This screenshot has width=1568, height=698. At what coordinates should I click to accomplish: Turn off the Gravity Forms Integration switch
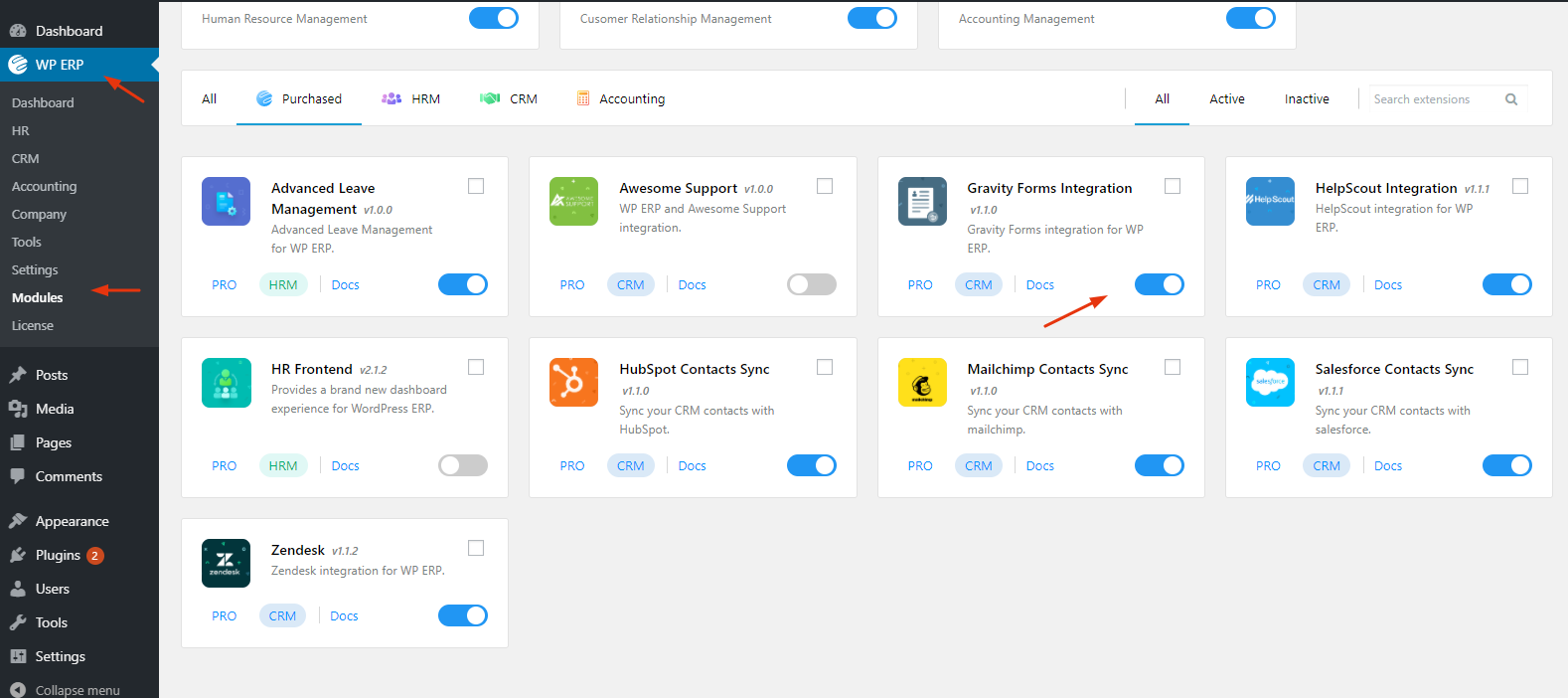1160,284
